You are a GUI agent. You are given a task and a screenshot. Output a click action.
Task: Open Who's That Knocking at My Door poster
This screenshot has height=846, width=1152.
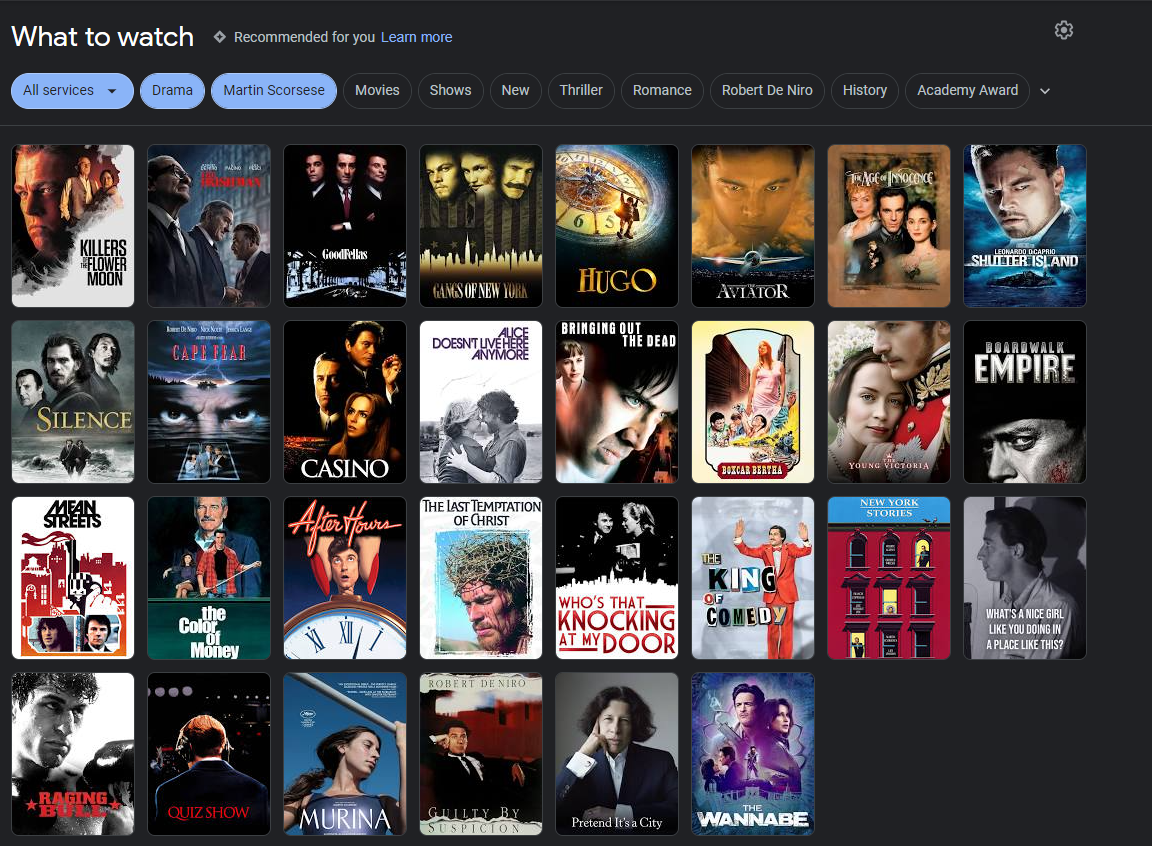[616, 578]
